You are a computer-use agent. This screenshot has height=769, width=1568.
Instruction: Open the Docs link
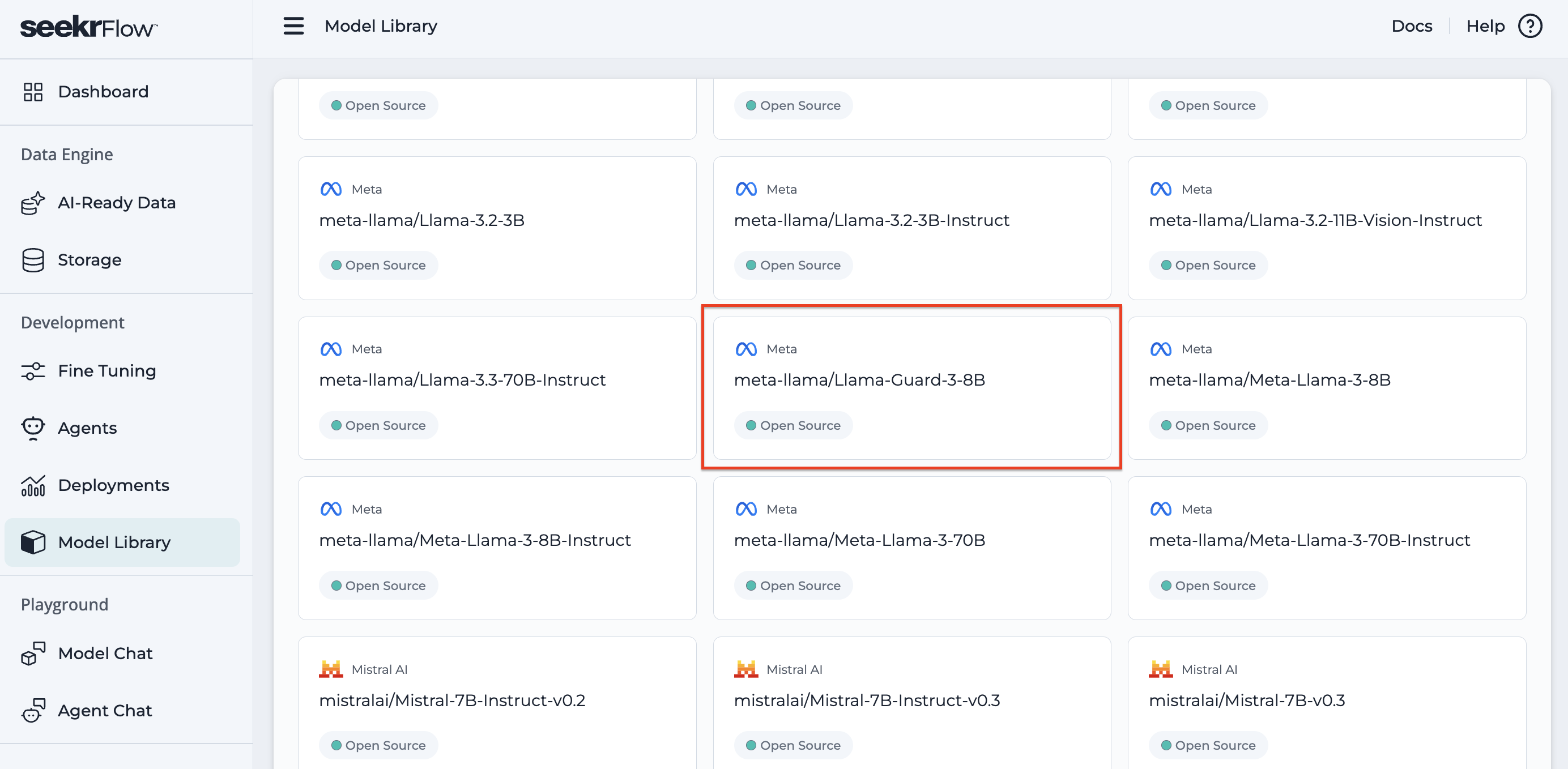1412,26
